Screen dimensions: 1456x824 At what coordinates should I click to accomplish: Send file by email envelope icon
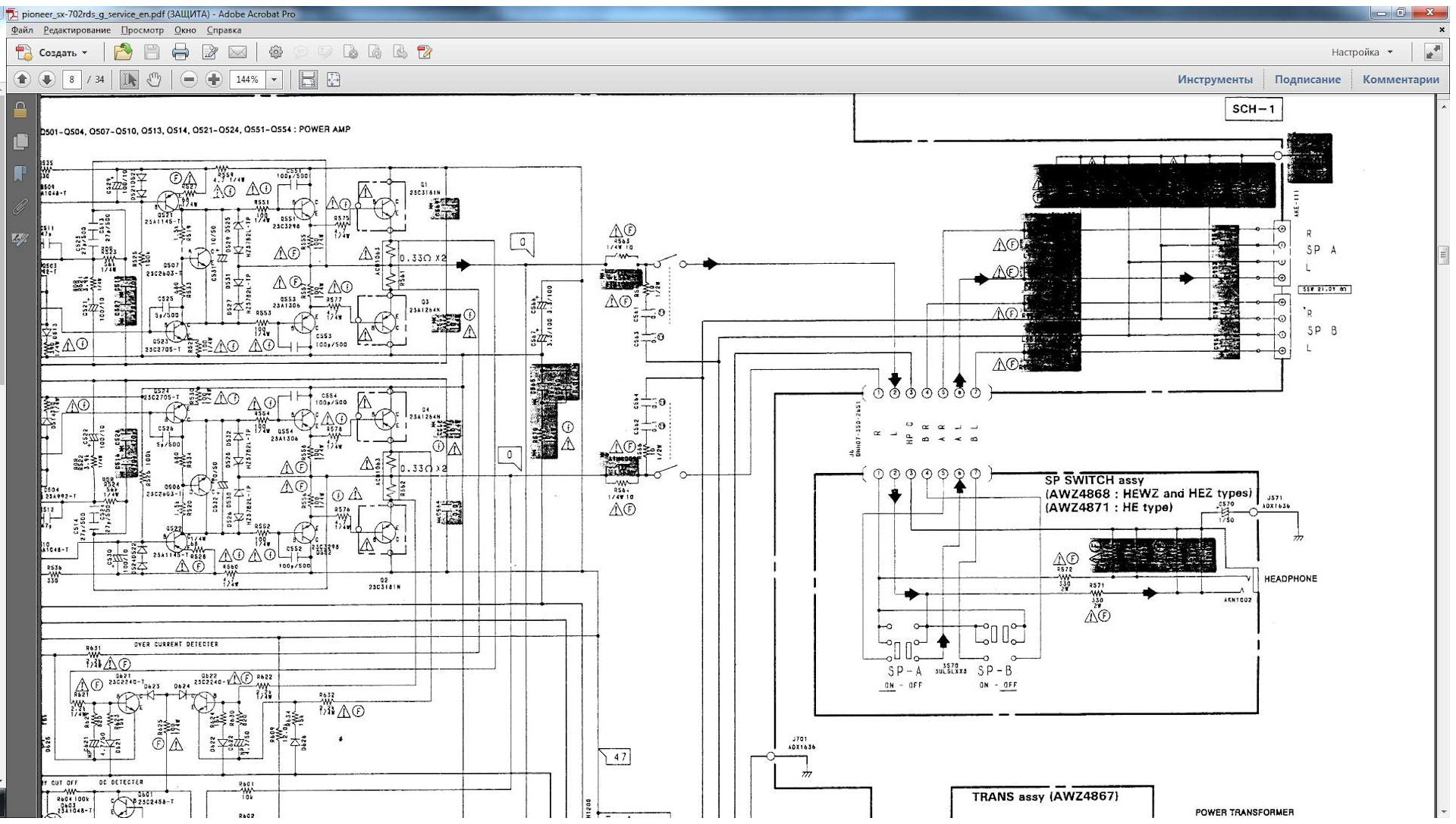tap(237, 52)
